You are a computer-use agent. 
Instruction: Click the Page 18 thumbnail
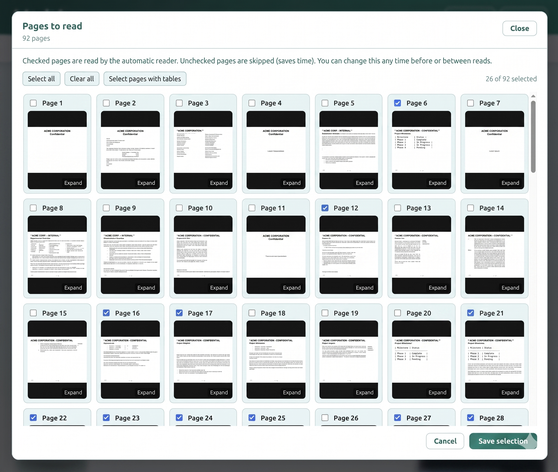pyautogui.click(x=276, y=360)
